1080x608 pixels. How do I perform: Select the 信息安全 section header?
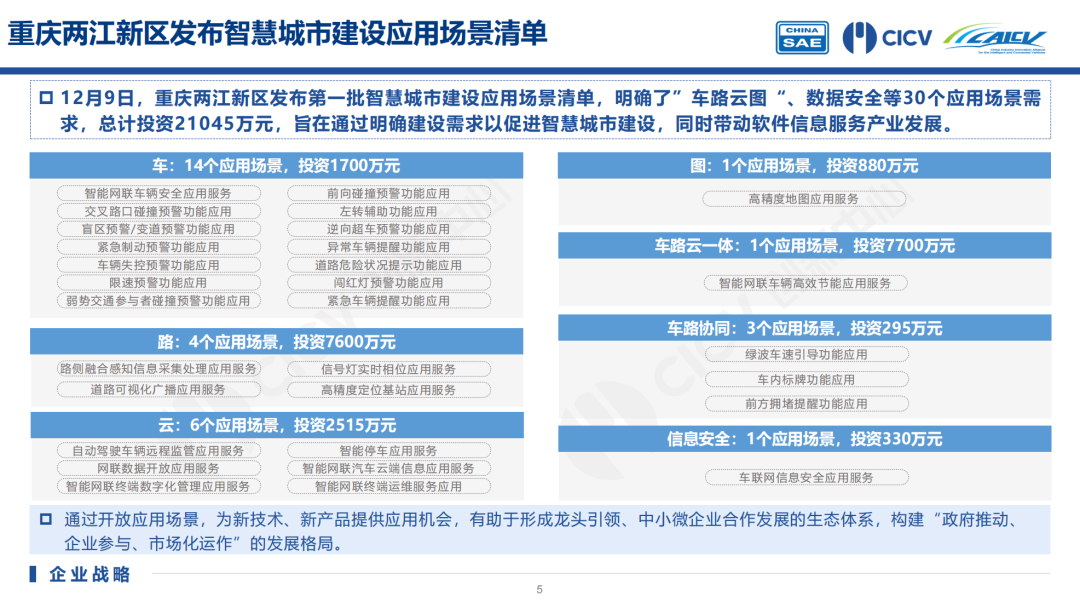[x=804, y=439]
